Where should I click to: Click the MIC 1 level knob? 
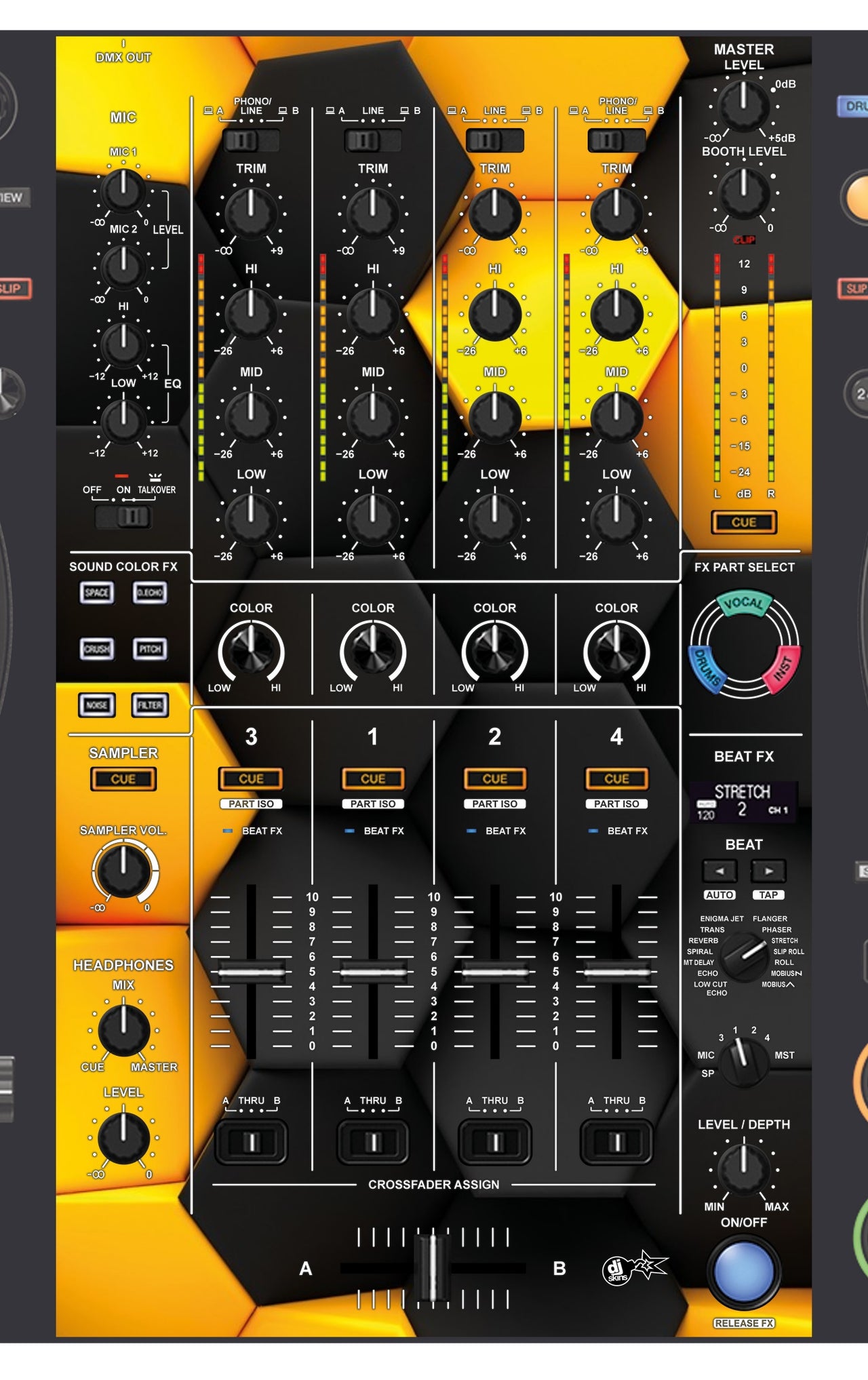tap(123, 191)
